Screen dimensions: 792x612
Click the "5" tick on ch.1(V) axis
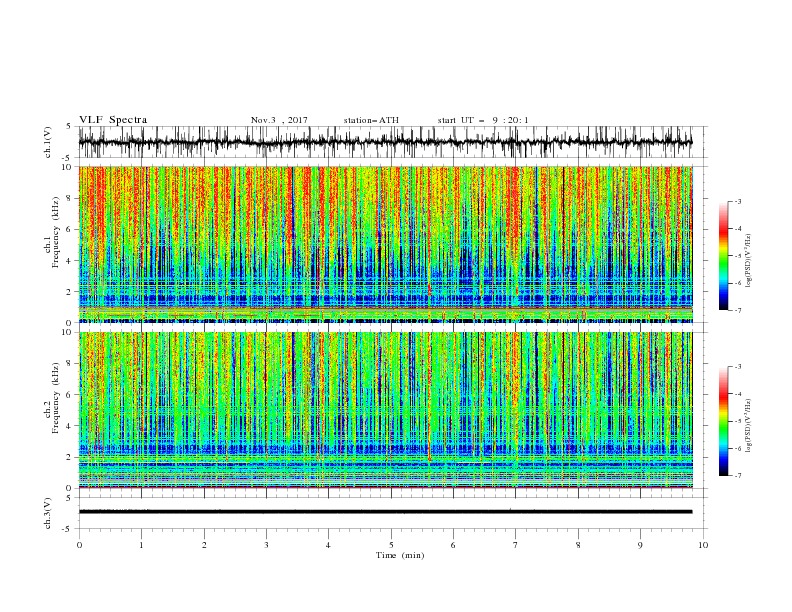click(x=69, y=127)
